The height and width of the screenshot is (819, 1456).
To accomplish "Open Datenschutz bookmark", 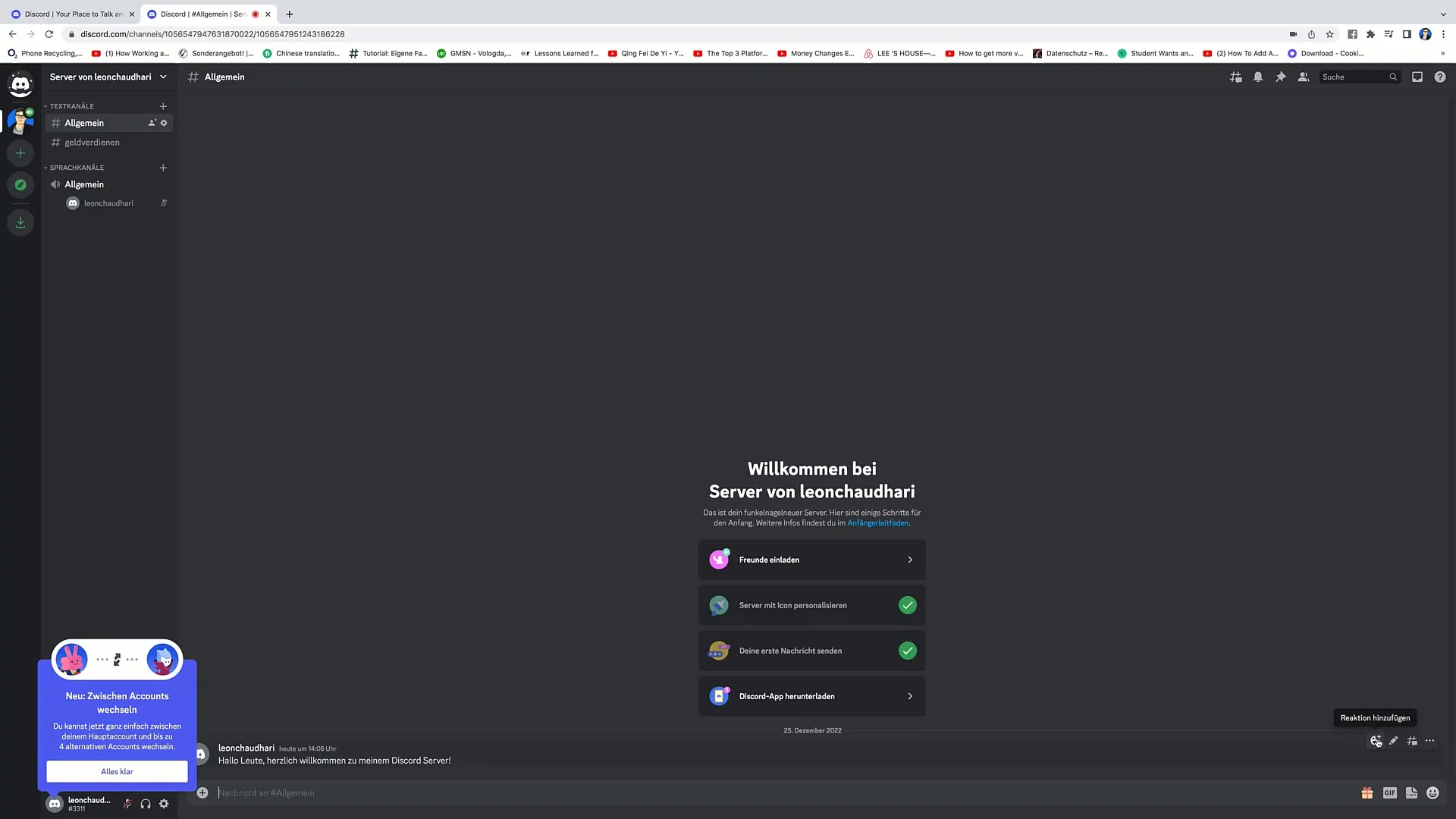I will tap(1071, 54).
